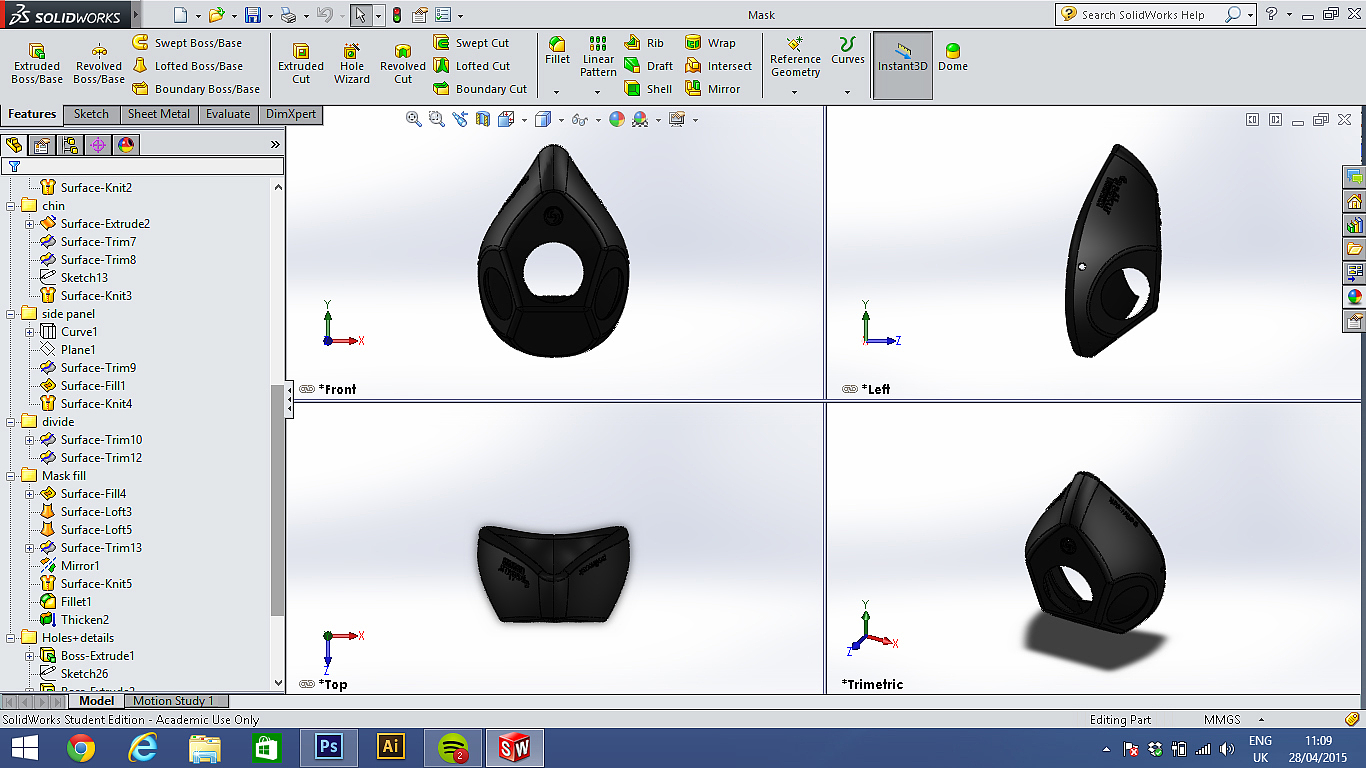Screen dimensions: 1366x768
Task: Switch to the Sketch tab
Action: [91, 114]
